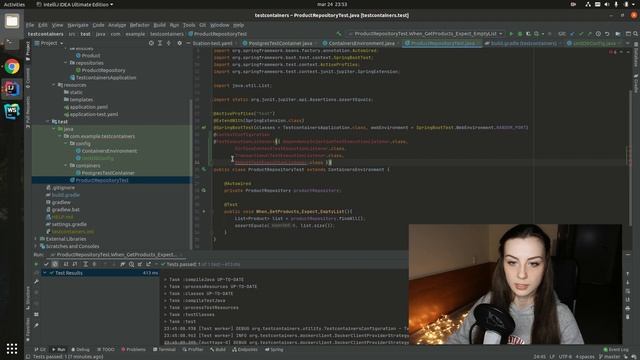Click the UTF-8 encoding status

pos(565,357)
